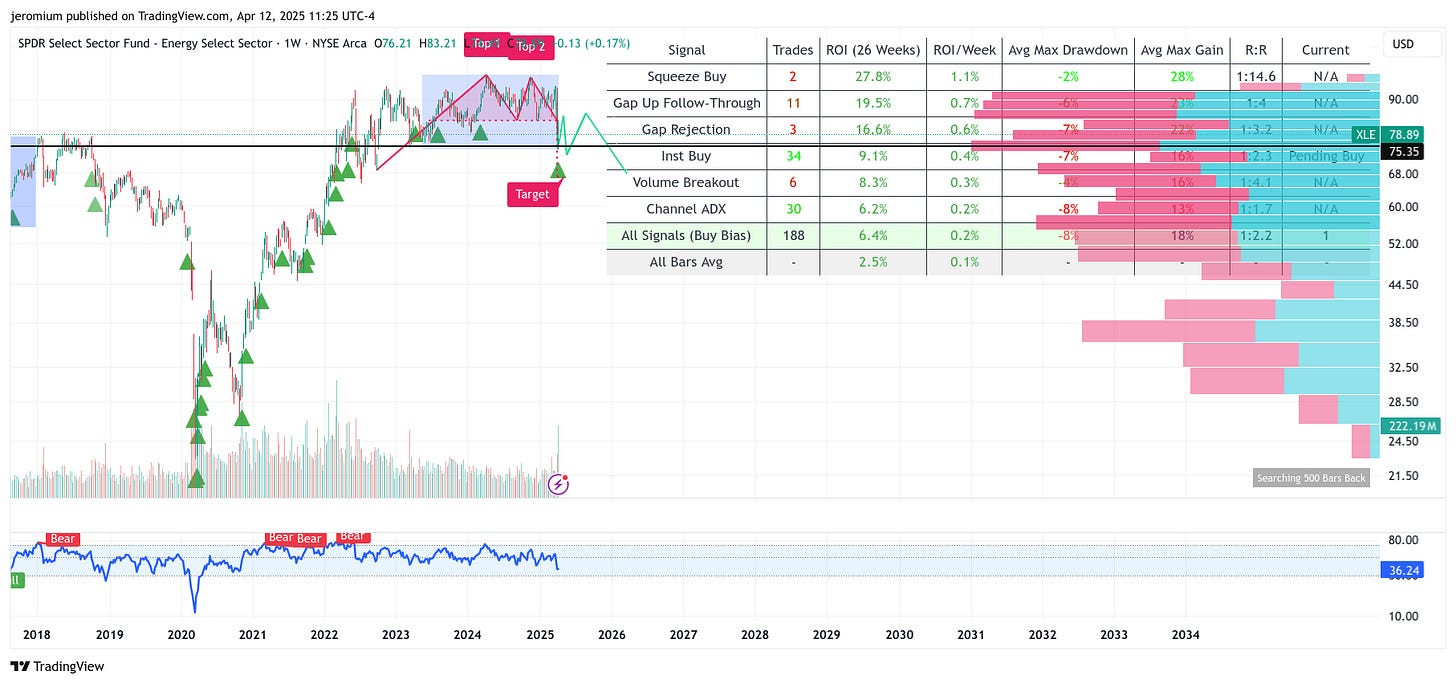This screenshot has height=684, width=1456.
Task: Click the 8.3% ROI value
Action: click(871, 182)
